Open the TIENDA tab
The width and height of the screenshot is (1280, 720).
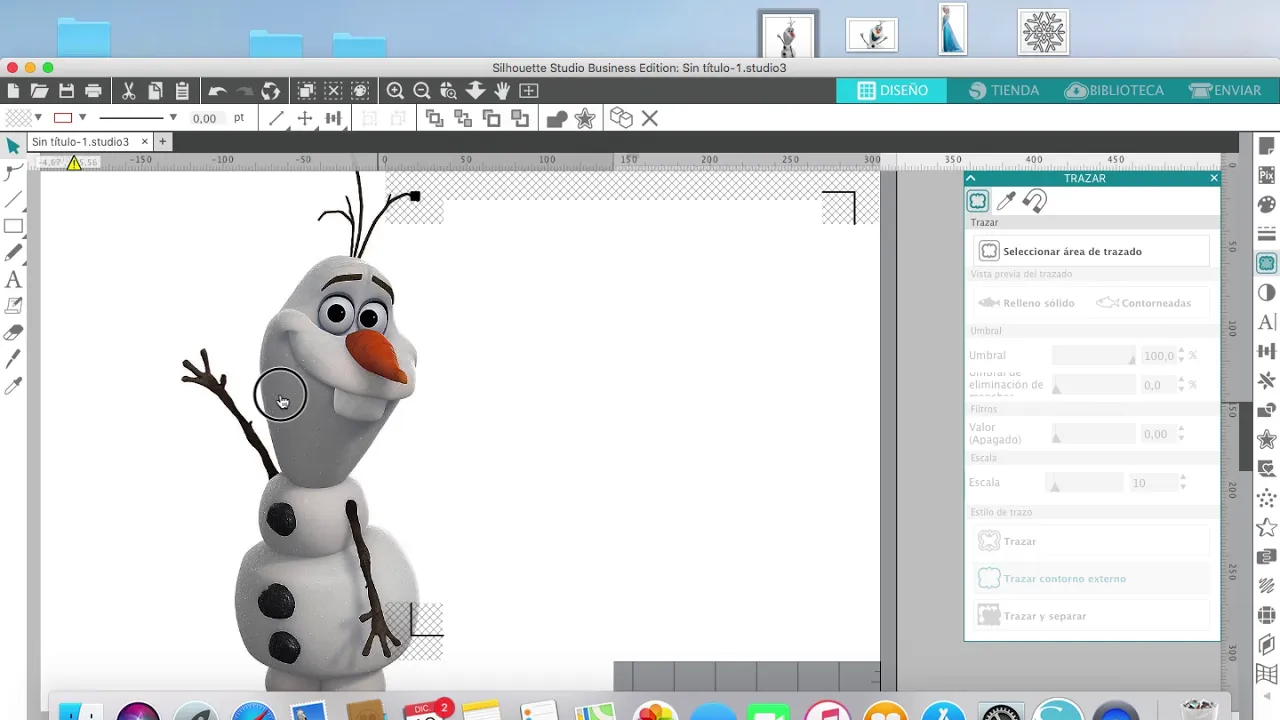tap(1004, 90)
